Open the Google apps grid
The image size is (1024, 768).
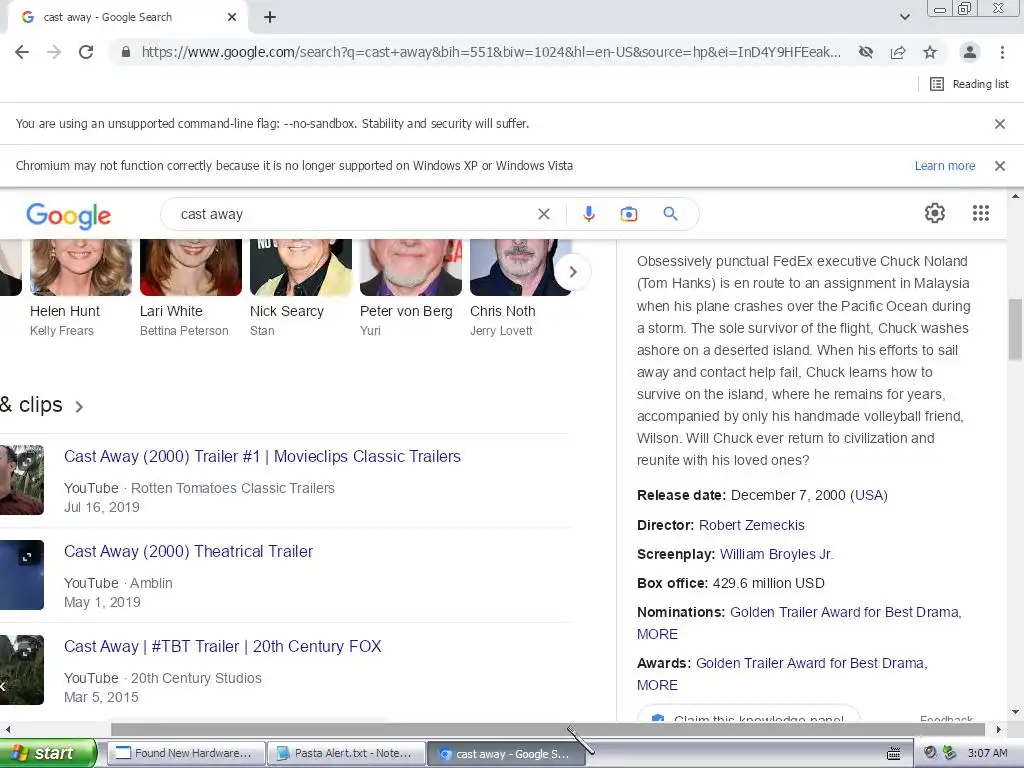coord(980,213)
